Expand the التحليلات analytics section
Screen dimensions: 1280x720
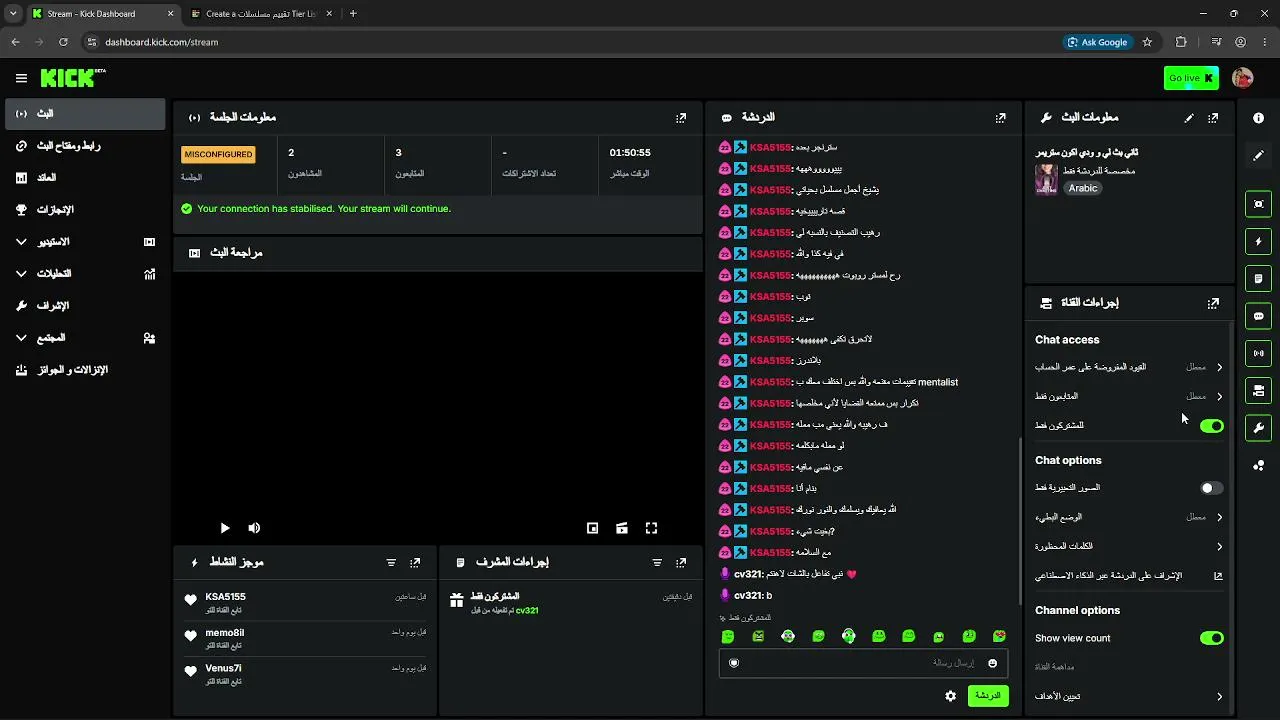(x=85, y=274)
